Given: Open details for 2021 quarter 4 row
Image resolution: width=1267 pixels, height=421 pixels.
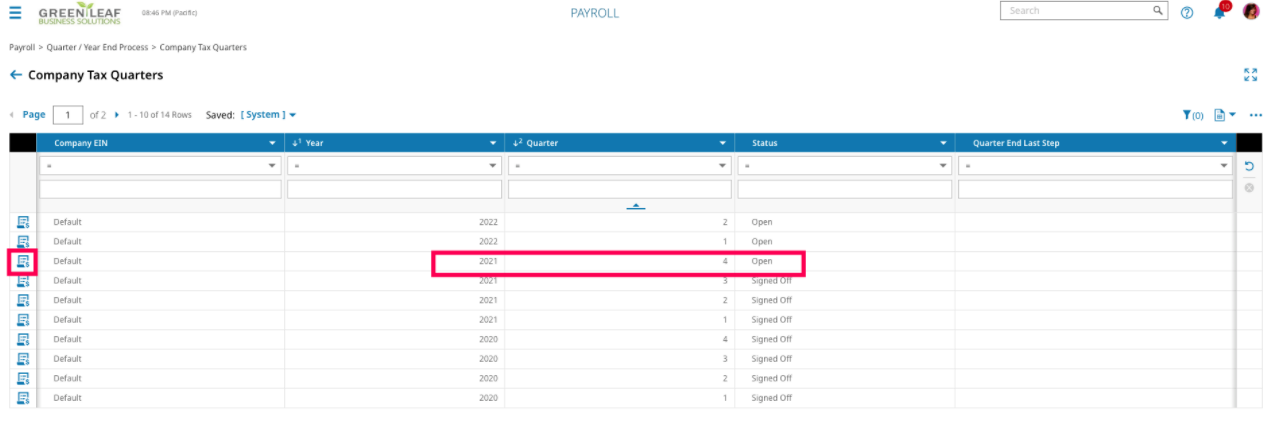Looking at the screenshot, I should (23, 261).
